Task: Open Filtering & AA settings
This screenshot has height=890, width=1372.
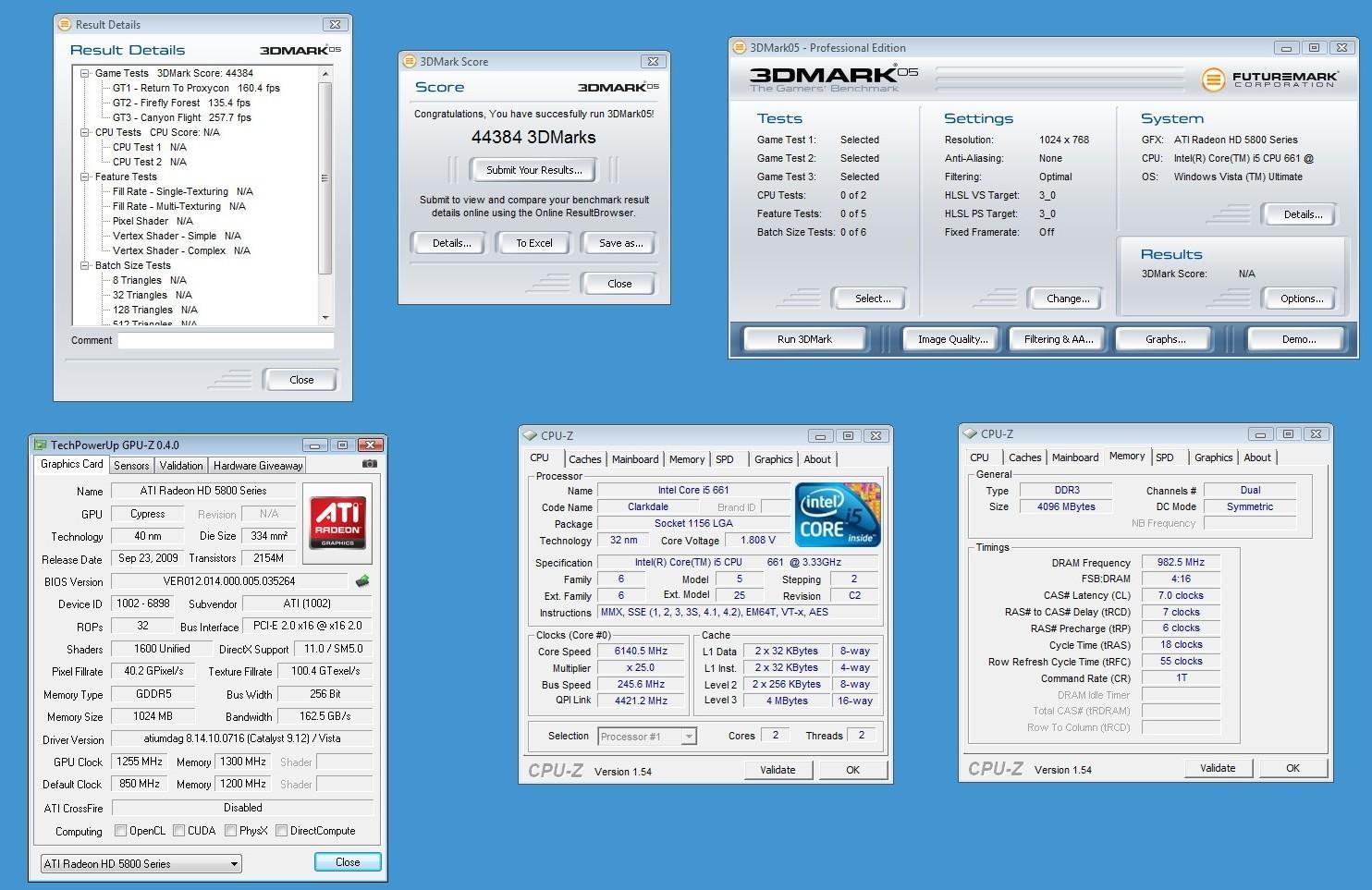Action: coord(1059,339)
